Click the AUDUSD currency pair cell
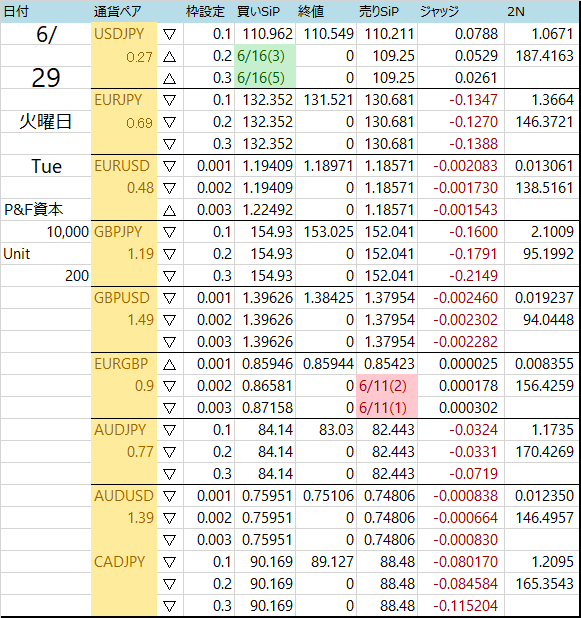 (124, 495)
